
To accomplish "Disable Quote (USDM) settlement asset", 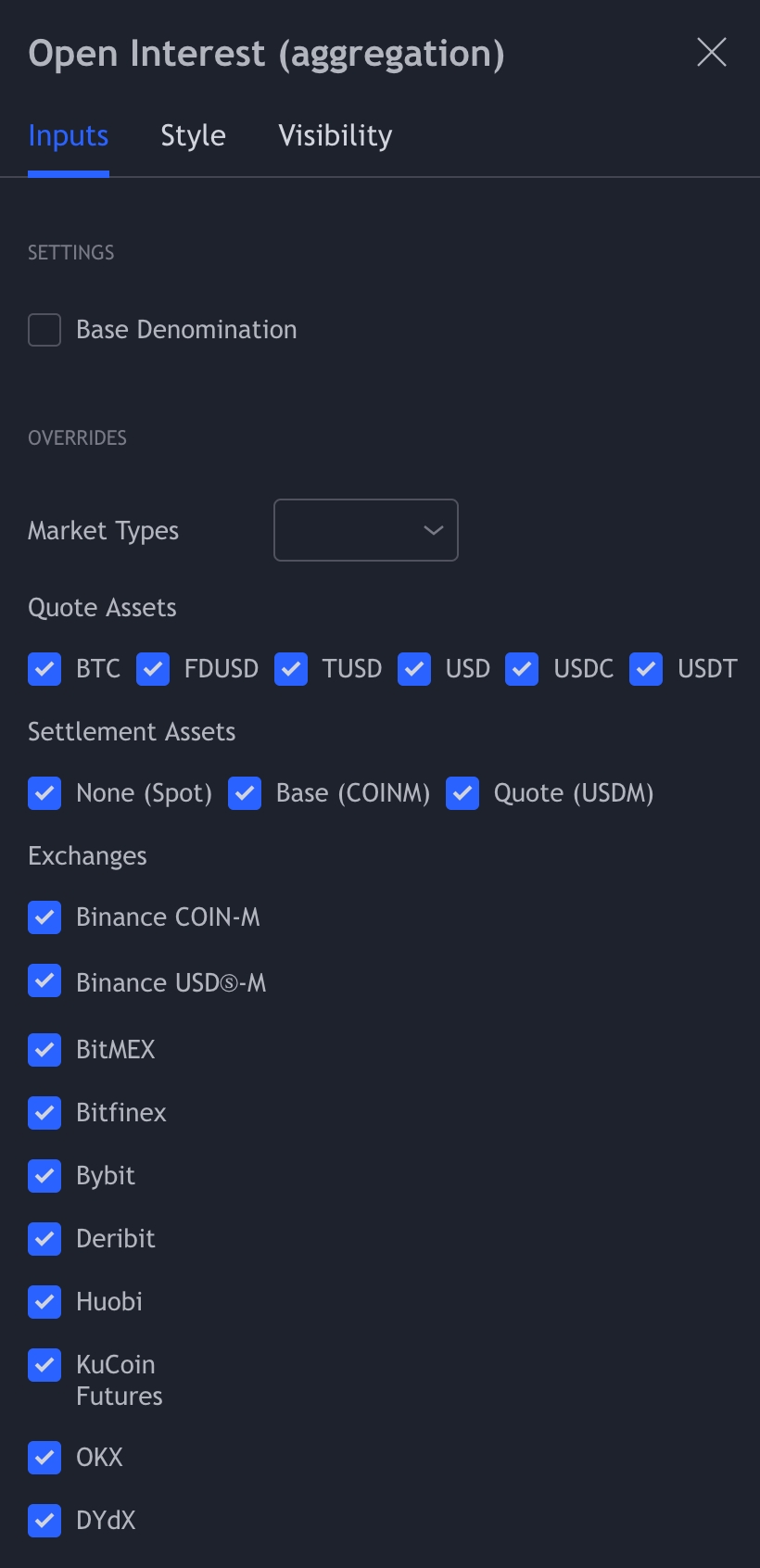I will click(462, 793).
